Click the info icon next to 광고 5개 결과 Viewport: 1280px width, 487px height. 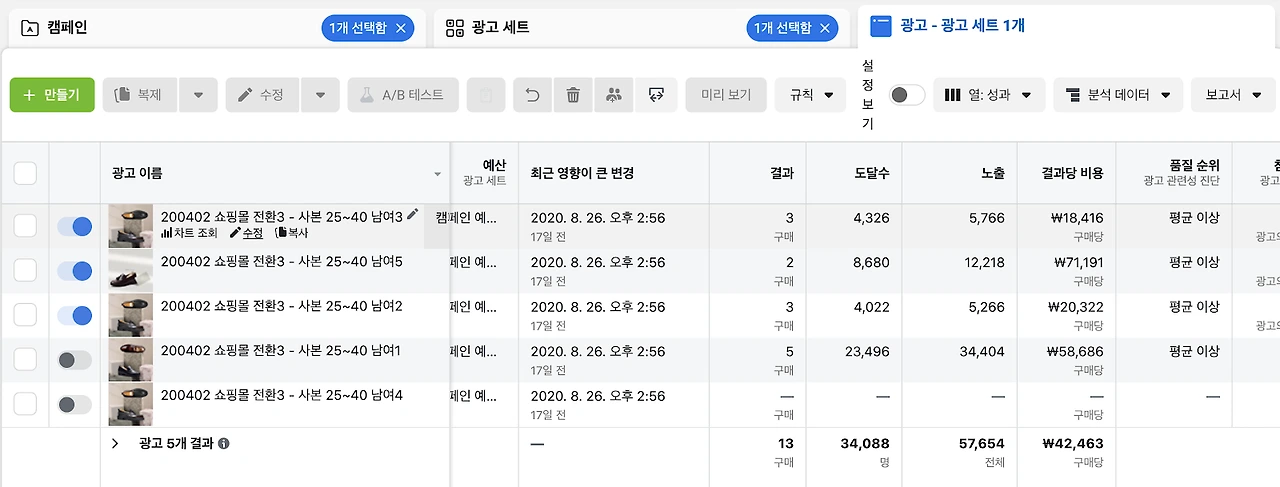tap(223, 443)
